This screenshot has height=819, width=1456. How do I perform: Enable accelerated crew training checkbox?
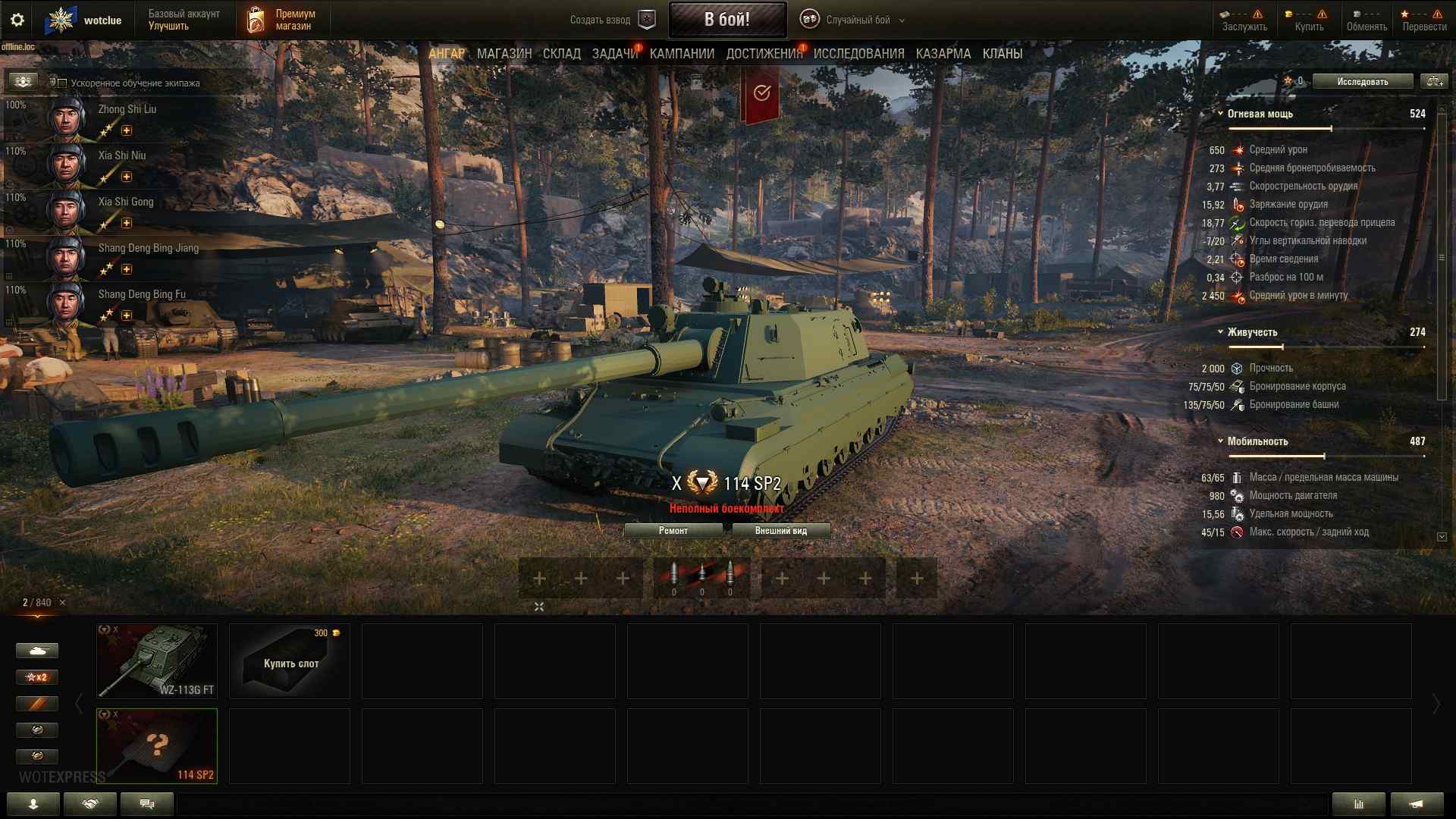coord(63,83)
